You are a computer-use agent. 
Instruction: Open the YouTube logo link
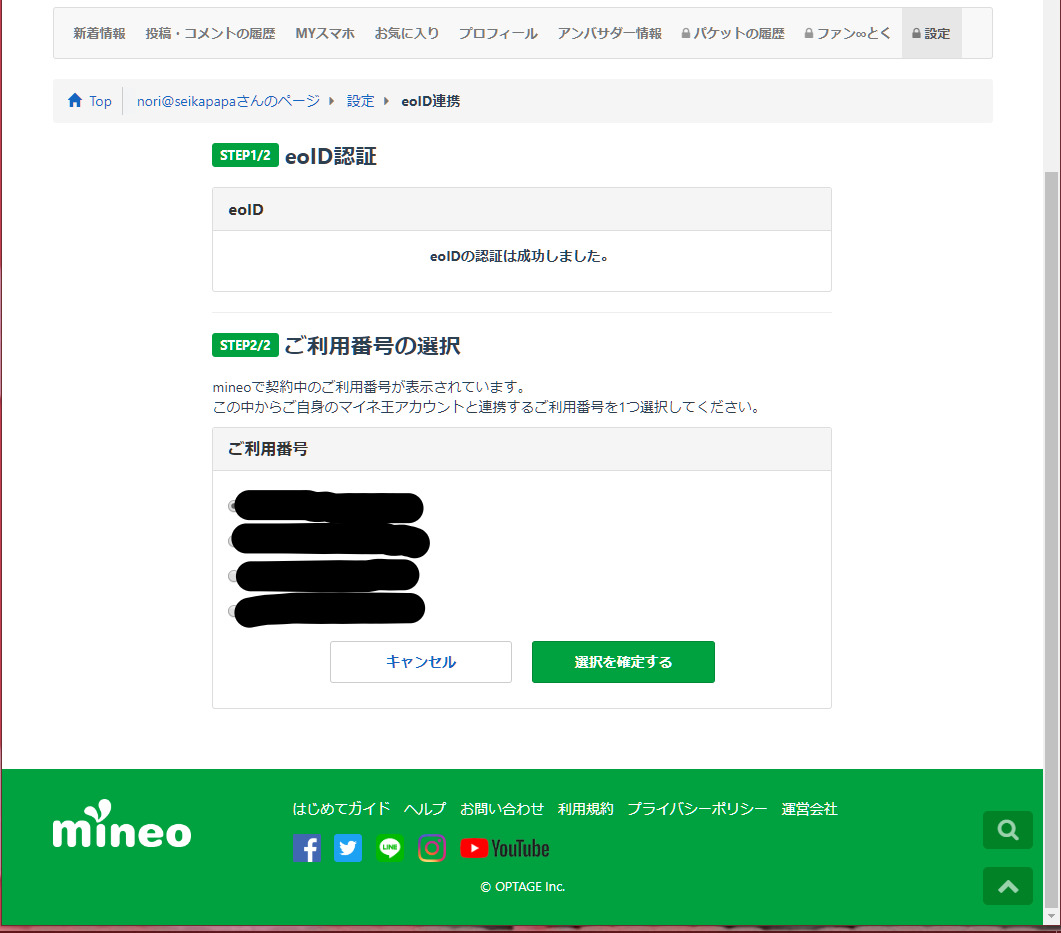pyautogui.click(x=505, y=848)
